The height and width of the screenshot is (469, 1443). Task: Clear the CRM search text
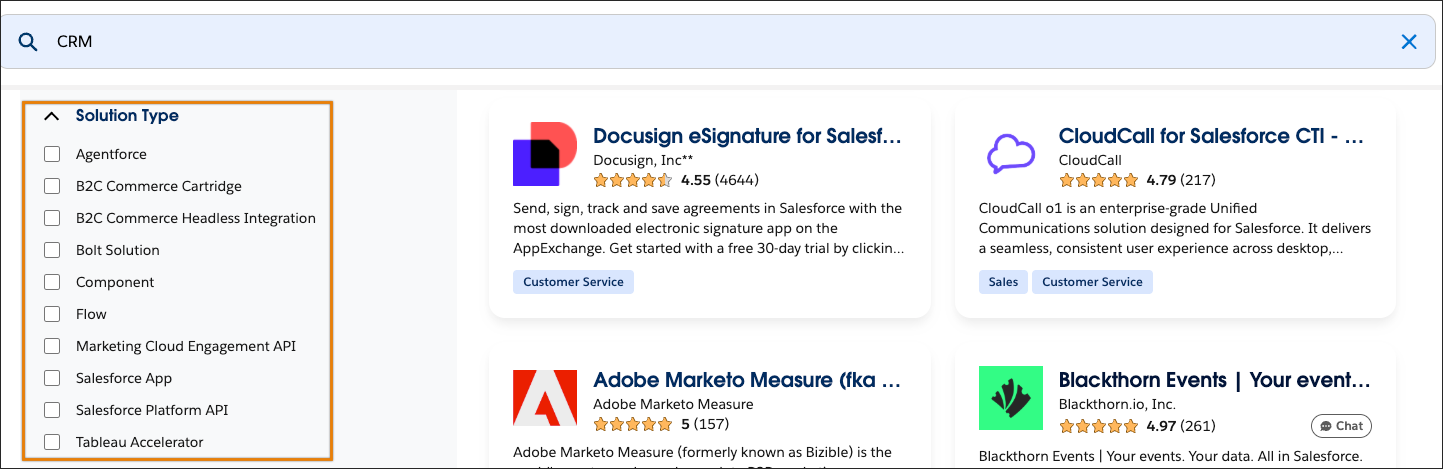click(x=1409, y=42)
